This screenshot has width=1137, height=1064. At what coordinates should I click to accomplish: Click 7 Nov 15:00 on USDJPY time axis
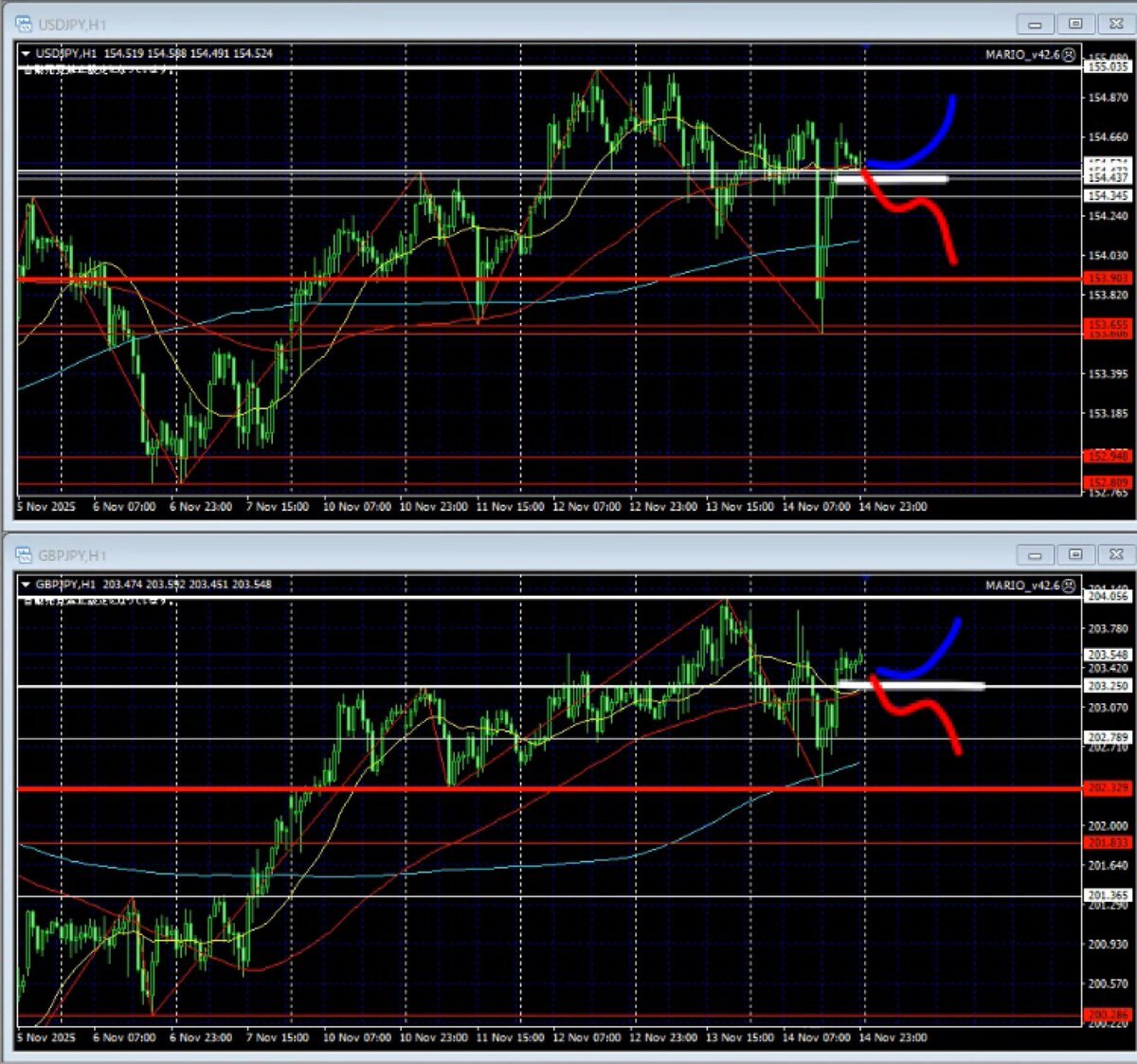[278, 507]
